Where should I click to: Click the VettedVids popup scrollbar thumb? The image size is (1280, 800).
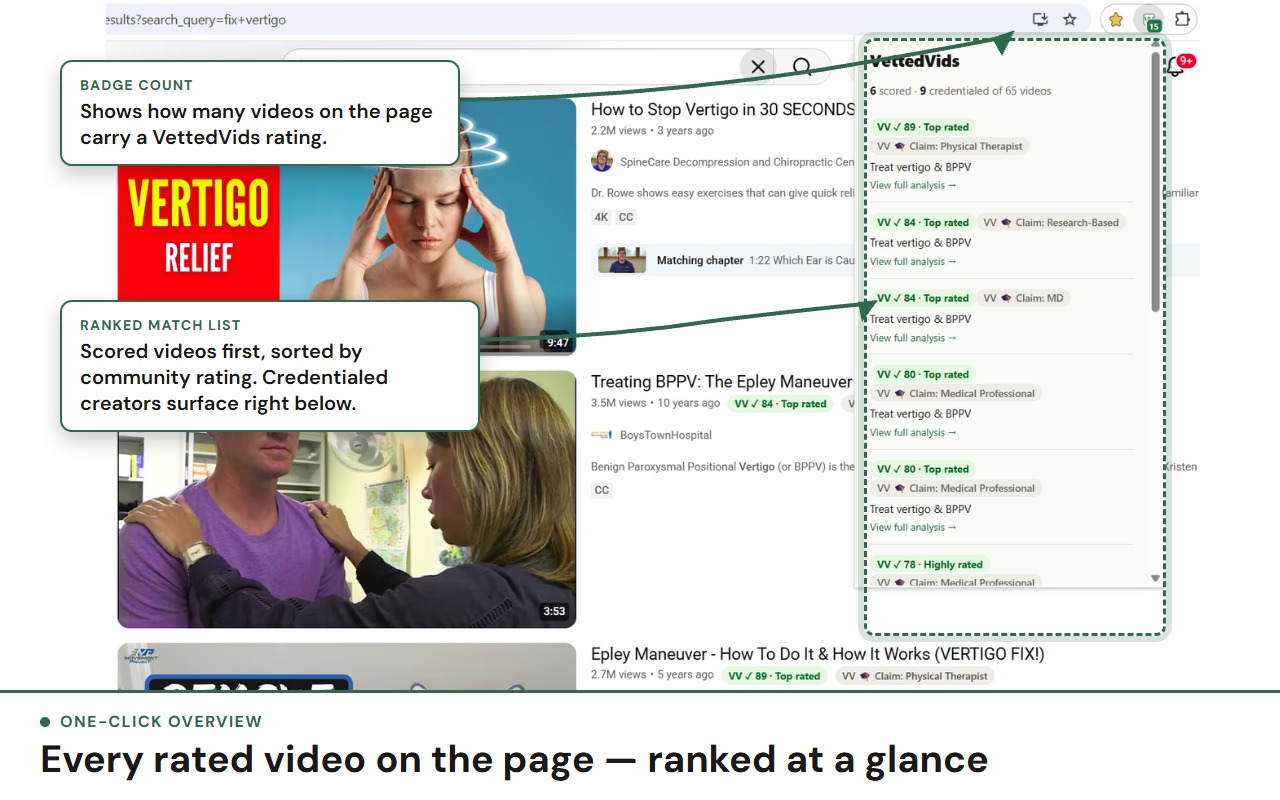click(x=1156, y=180)
